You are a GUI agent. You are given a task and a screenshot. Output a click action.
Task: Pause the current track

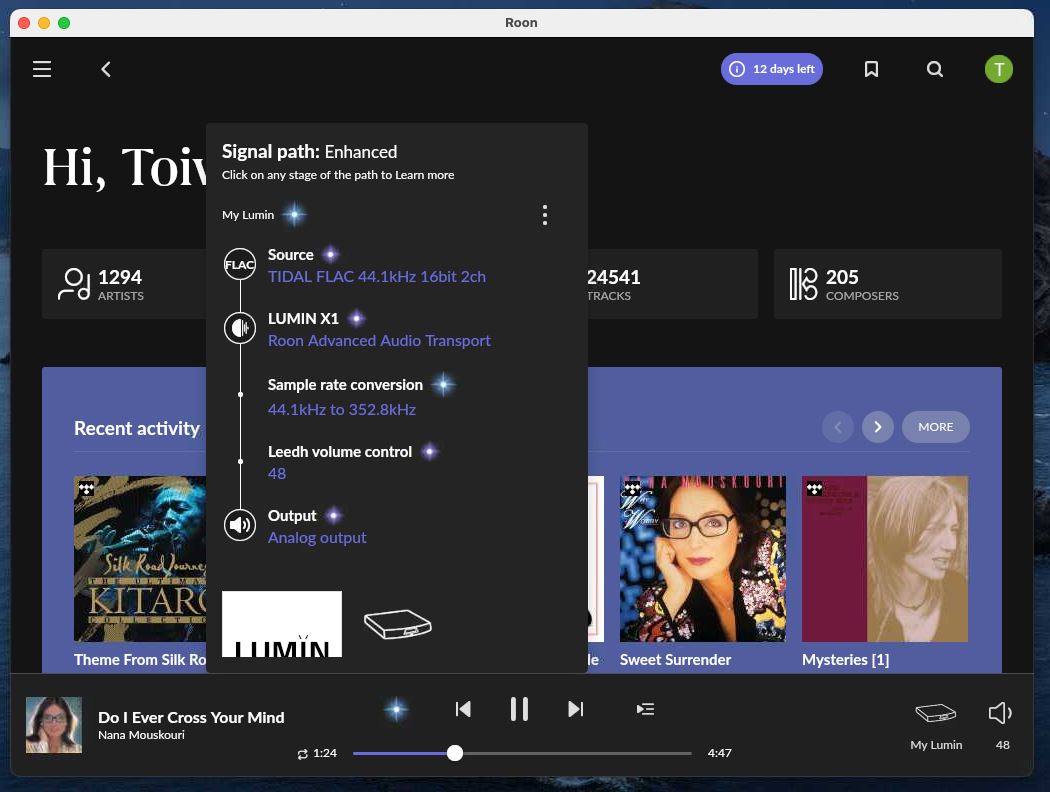tap(519, 709)
